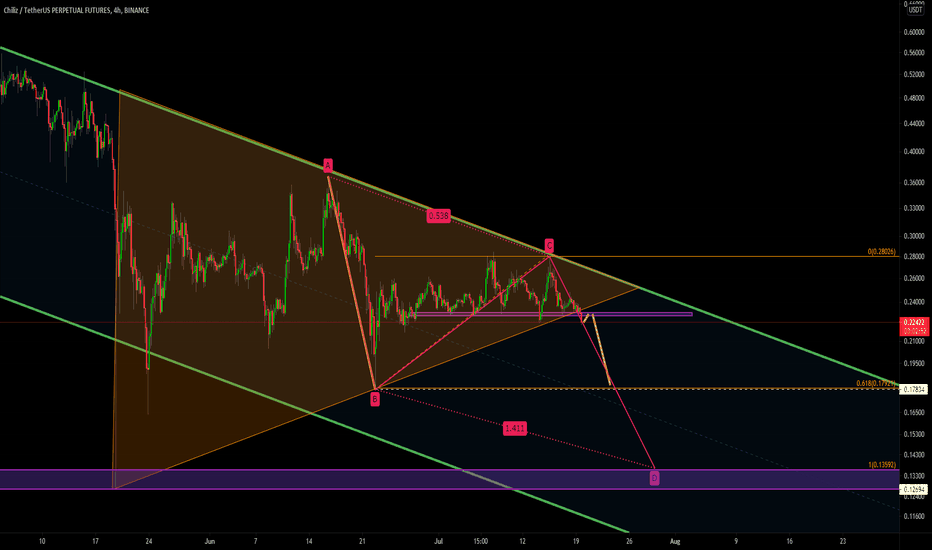Click the red current price label 0.22422
The width and height of the screenshot is (932, 550).
[x=915, y=322]
